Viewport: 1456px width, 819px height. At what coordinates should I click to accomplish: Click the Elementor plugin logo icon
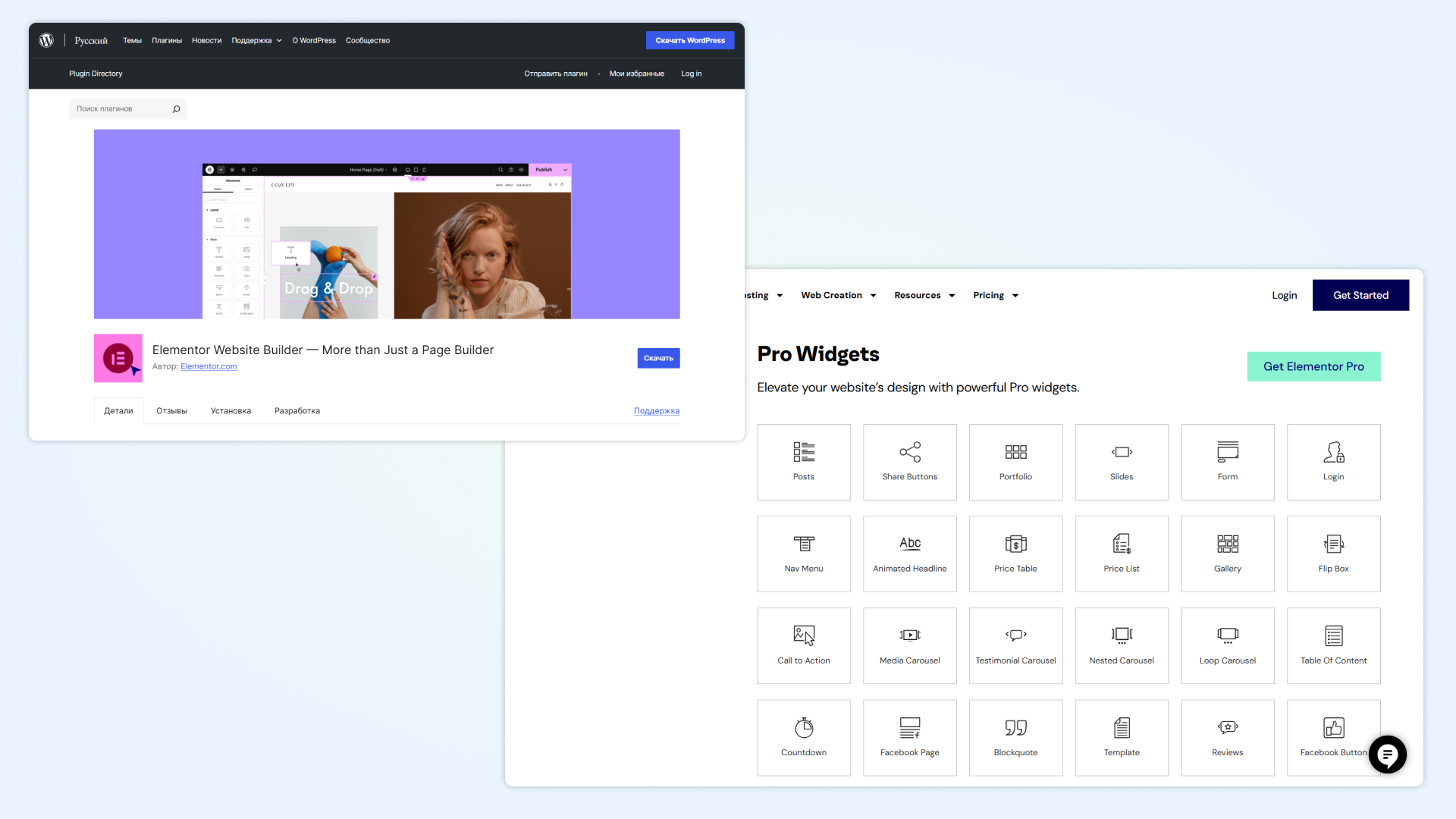[x=118, y=358]
